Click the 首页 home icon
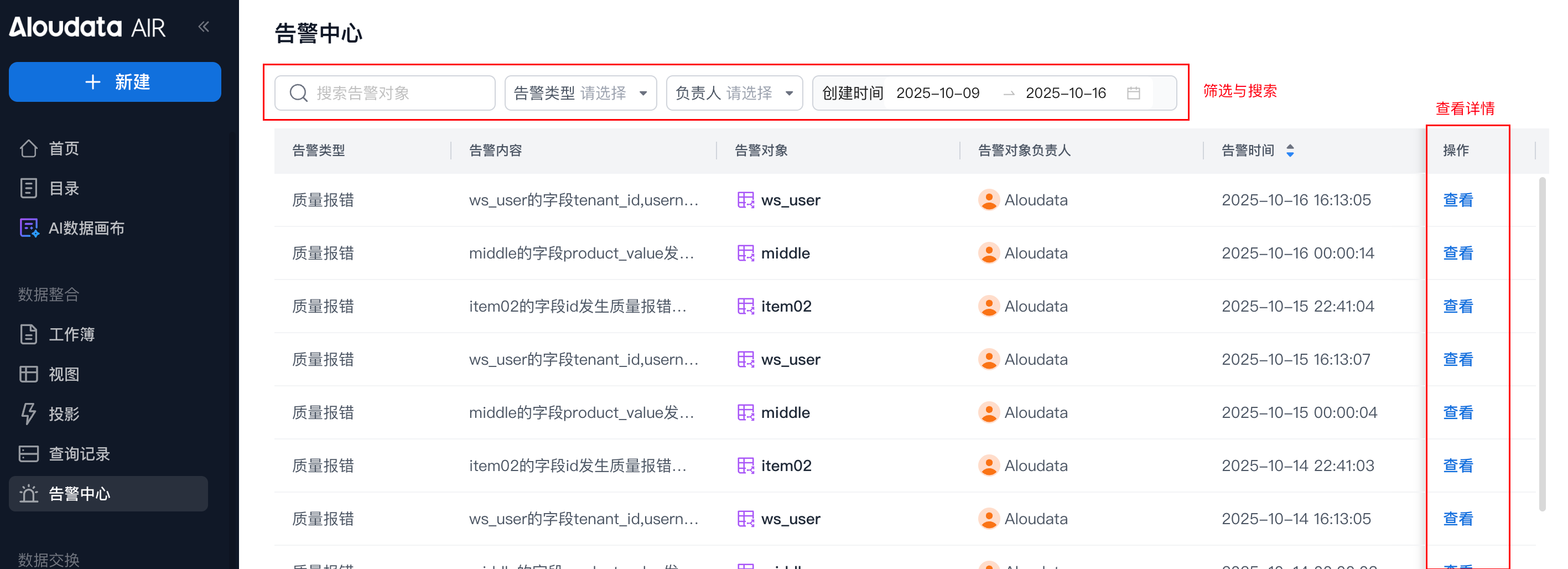1568x569 pixels. pyautogui.click(x=29, y=149)
